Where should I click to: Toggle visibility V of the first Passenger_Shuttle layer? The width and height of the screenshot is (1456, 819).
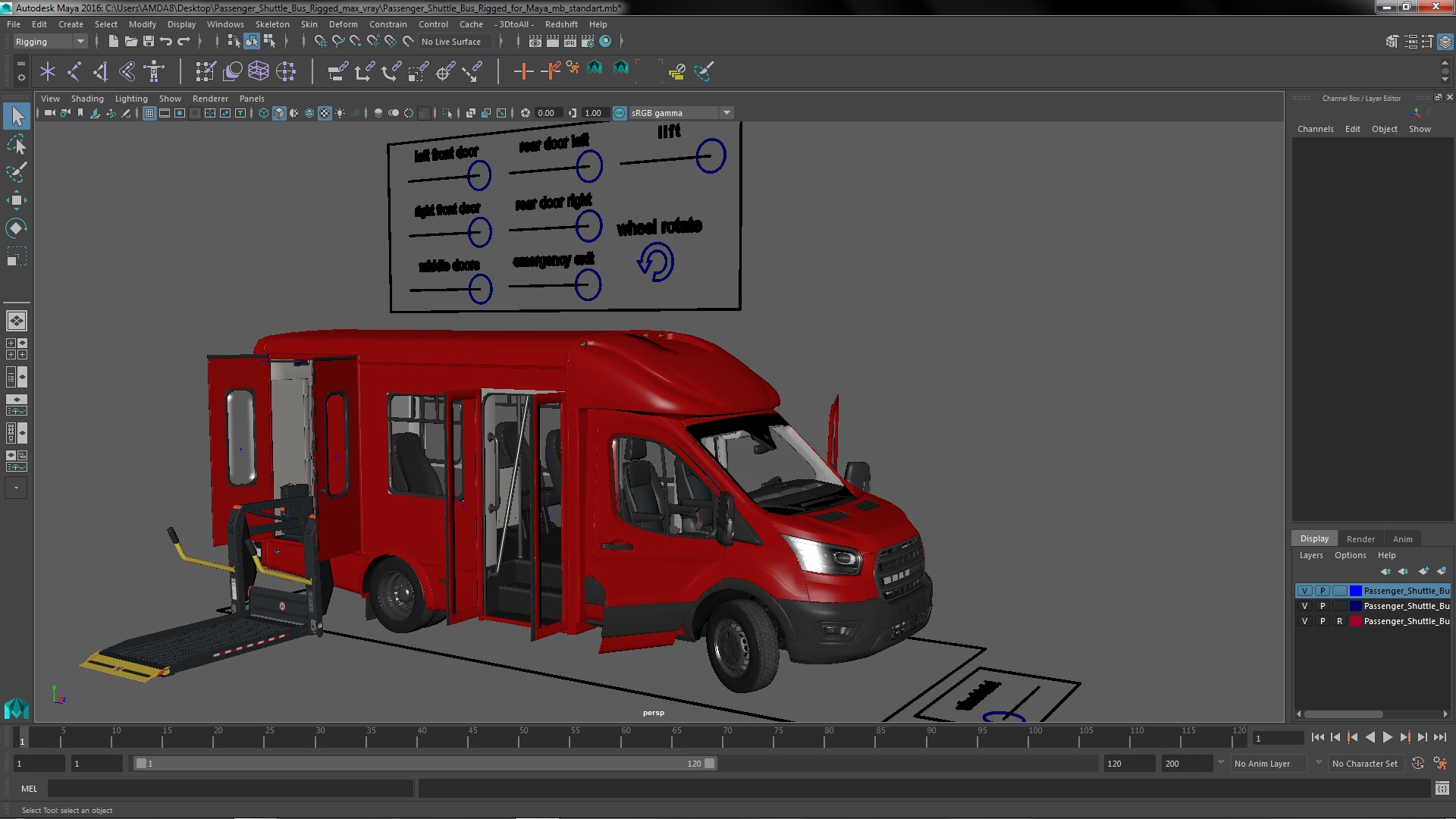pos(1304,591)
